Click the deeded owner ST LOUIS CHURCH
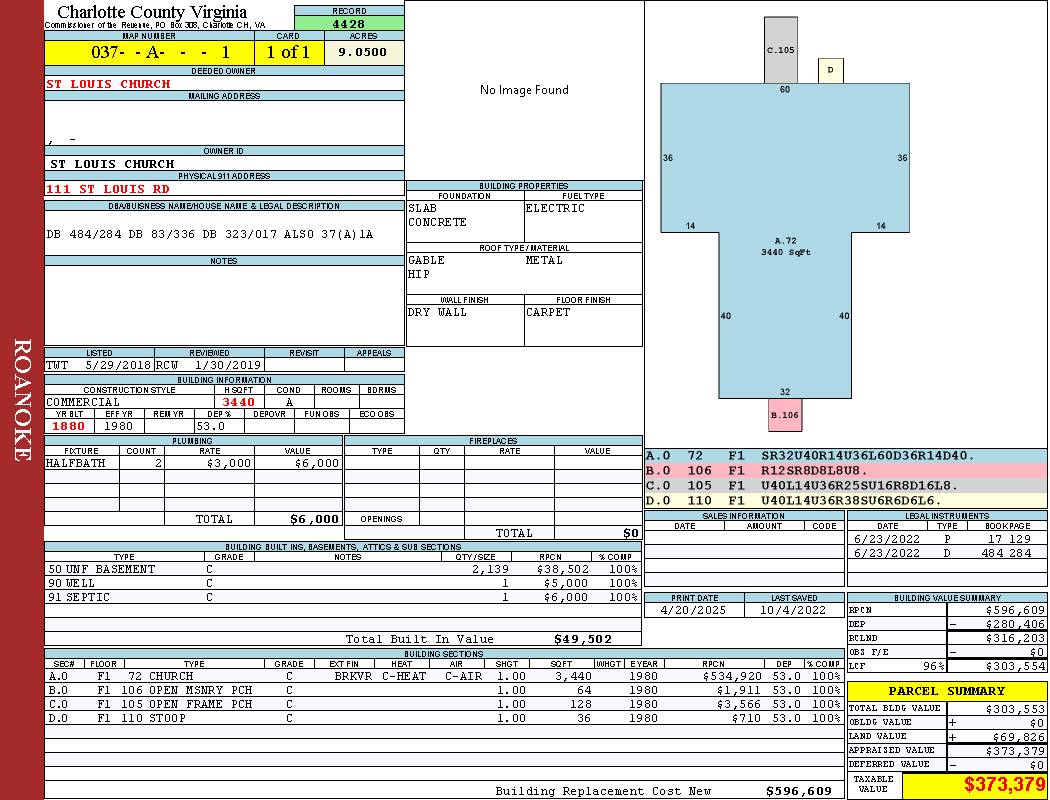 [x=108, y=84]
